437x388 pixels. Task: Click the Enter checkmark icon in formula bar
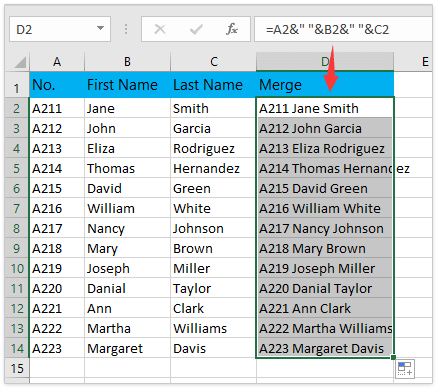pyautogui.click(x=196, y=30)
